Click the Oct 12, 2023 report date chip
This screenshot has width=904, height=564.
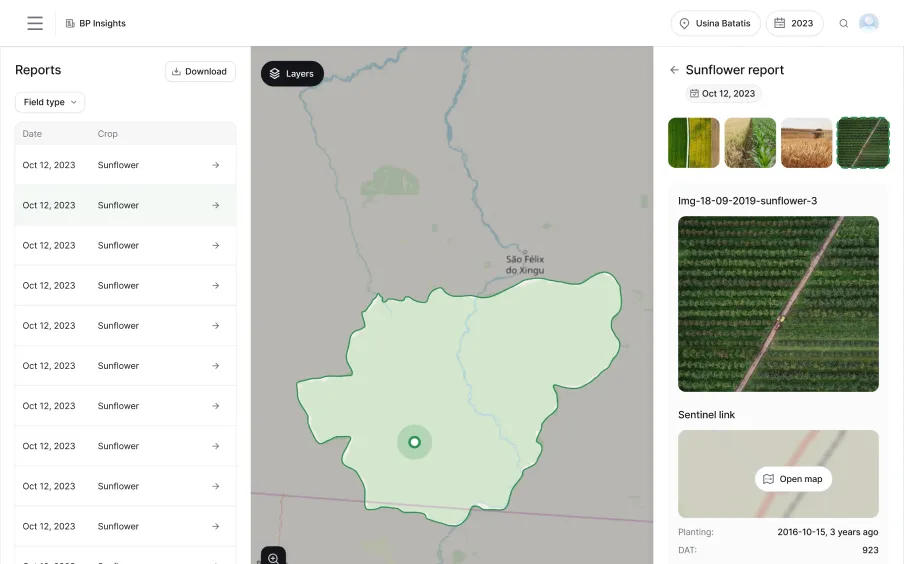click(723, 93)
